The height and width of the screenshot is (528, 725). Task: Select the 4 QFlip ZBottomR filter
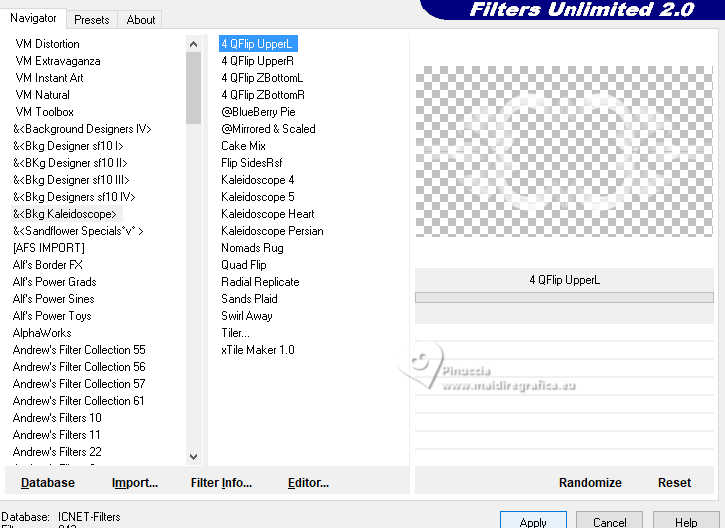pyautogui.click(x=263, y=95)
